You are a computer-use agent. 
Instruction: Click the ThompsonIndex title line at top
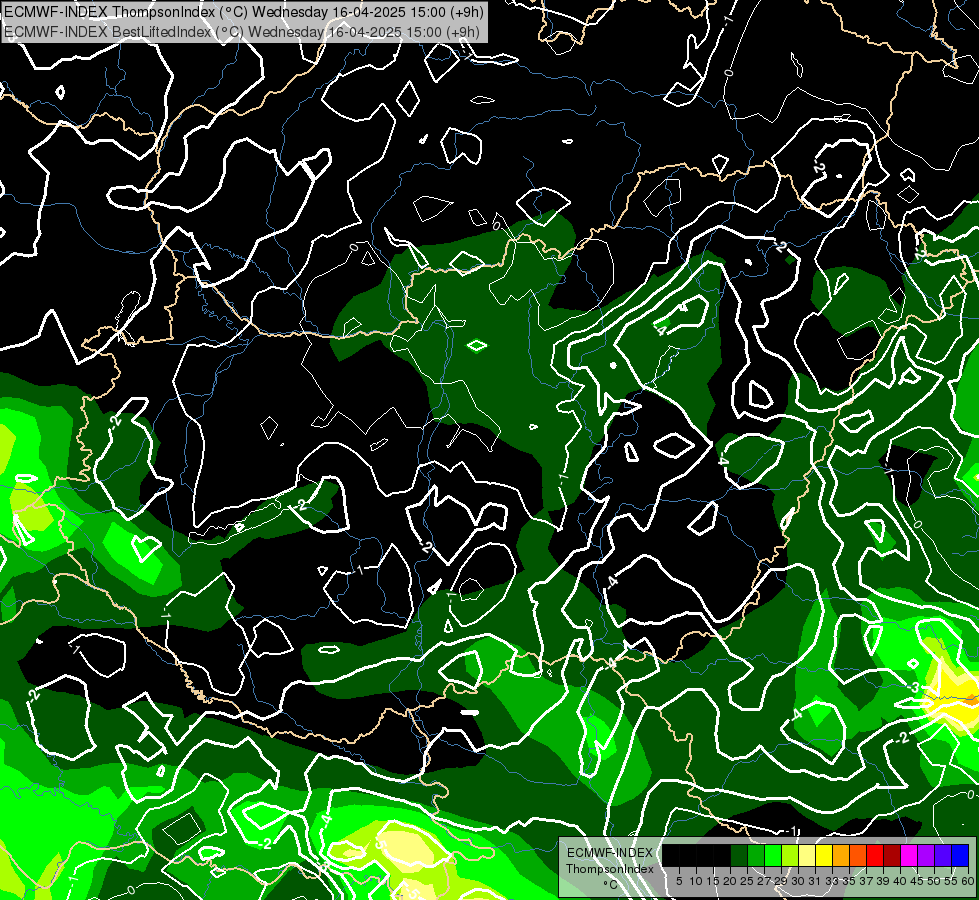(244, 12)
